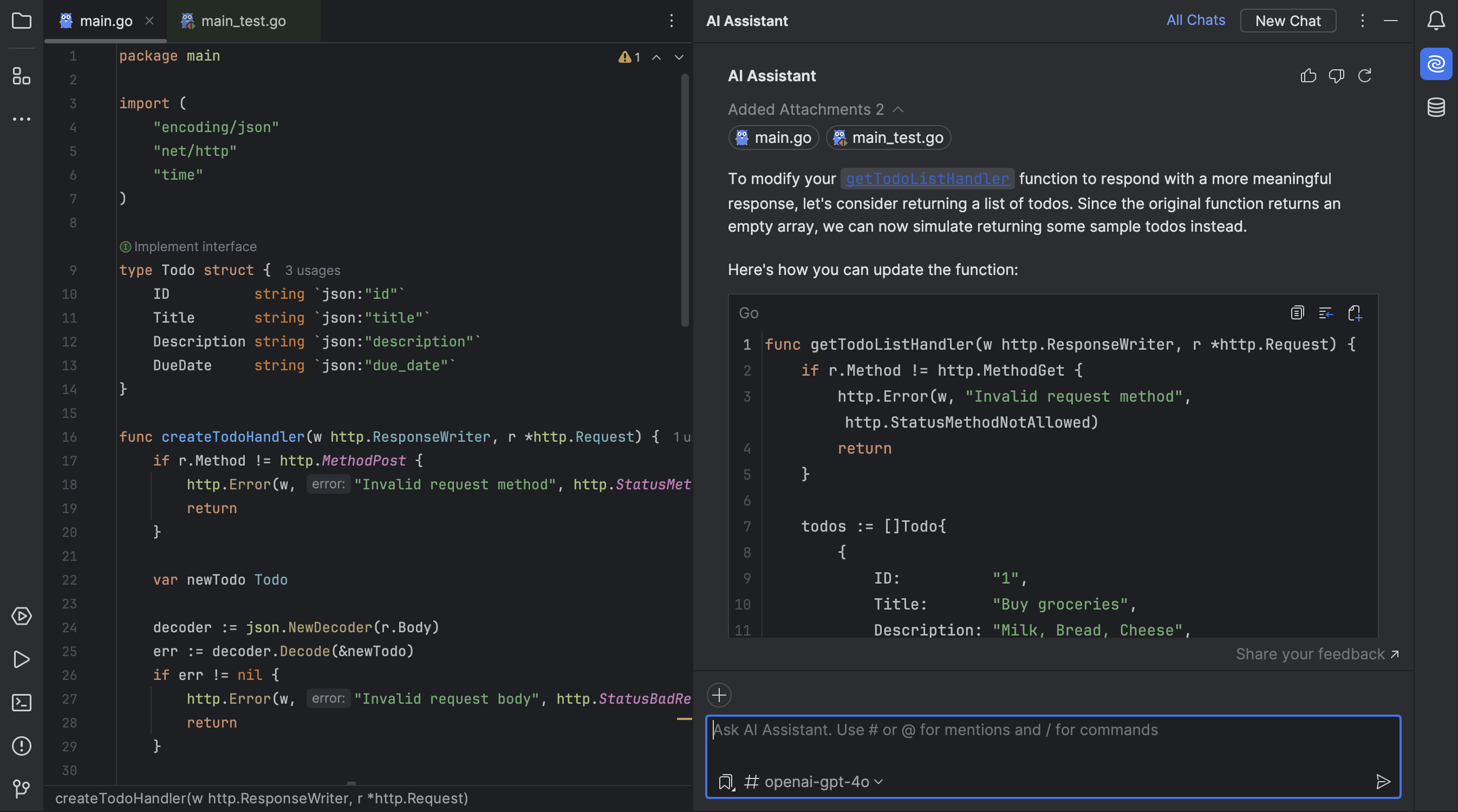Open the Database tool window icon

point(1435,107)
